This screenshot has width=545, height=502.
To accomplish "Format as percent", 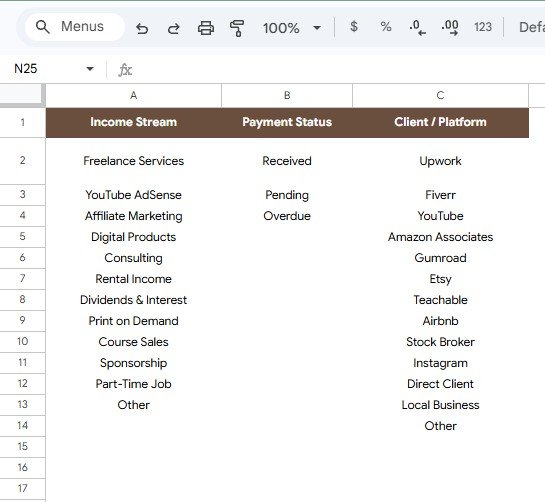I will coord(385,27).
